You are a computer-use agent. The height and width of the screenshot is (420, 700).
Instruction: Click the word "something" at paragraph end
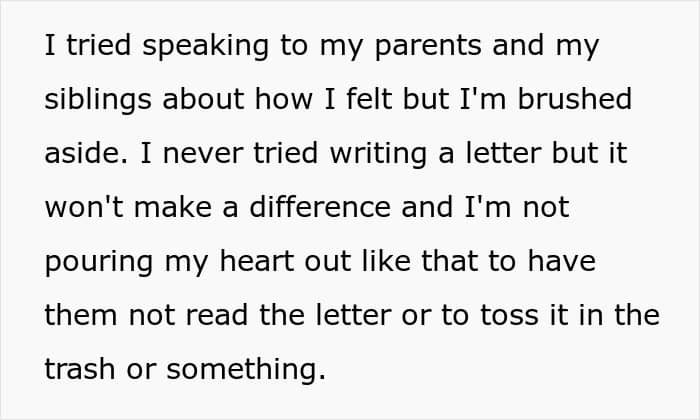click(243, 369)
